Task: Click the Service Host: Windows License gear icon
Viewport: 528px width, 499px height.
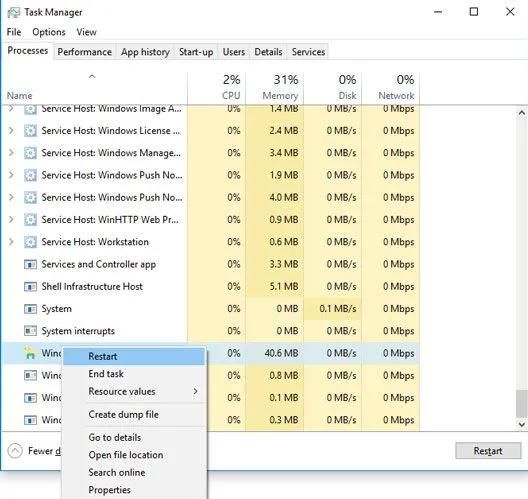Action: pyautogui.click(x=30, y=131)
